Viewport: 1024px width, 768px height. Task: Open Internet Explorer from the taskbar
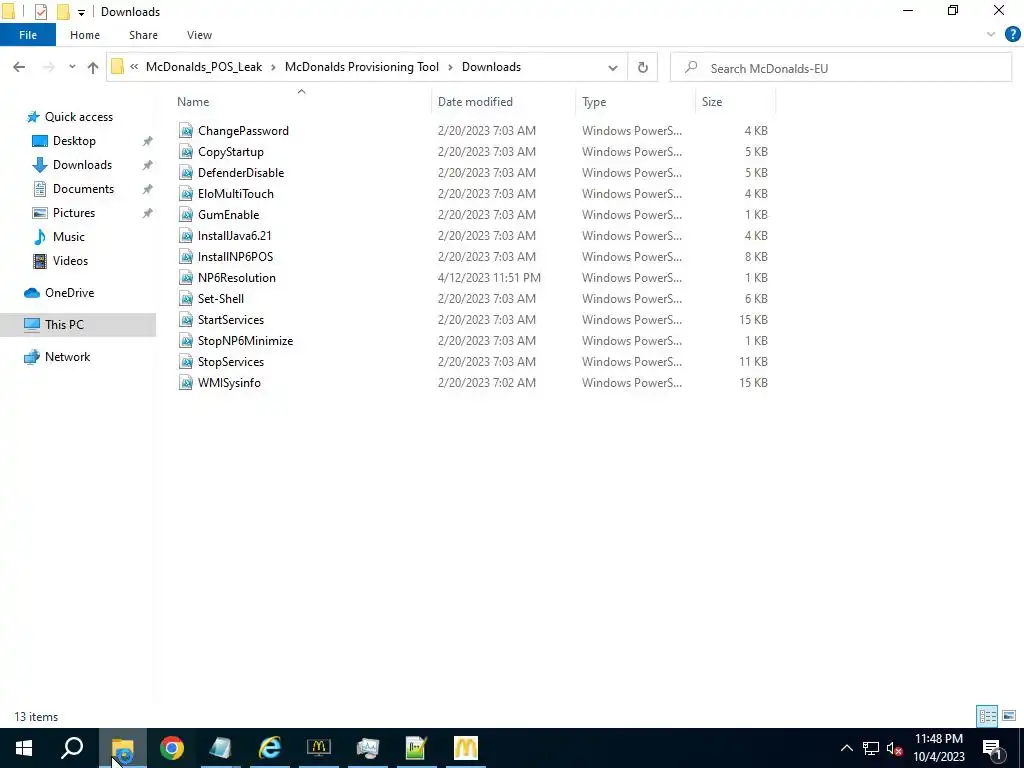tap(270, 748)
